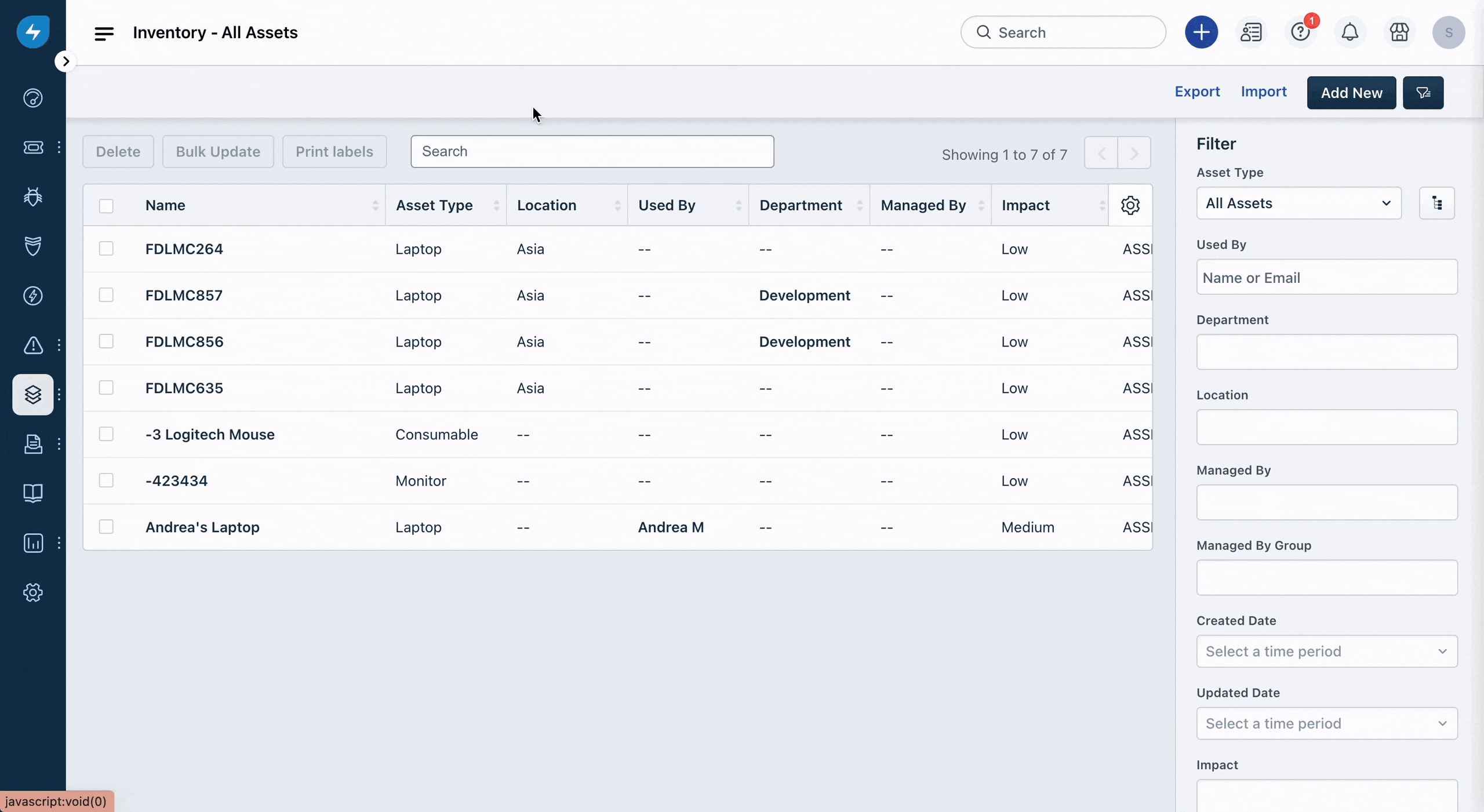Viewport: 1484px width, 812px height.
Task: Click the Add New button
Action: pos(1351,93)
